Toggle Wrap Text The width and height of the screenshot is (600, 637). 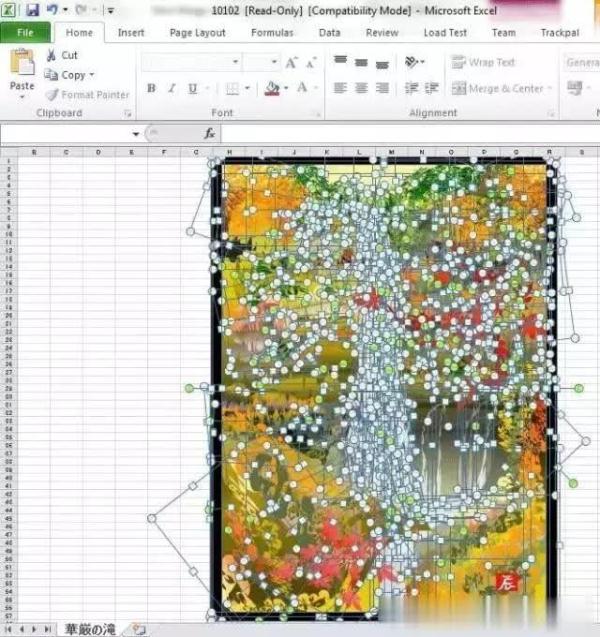483,62
